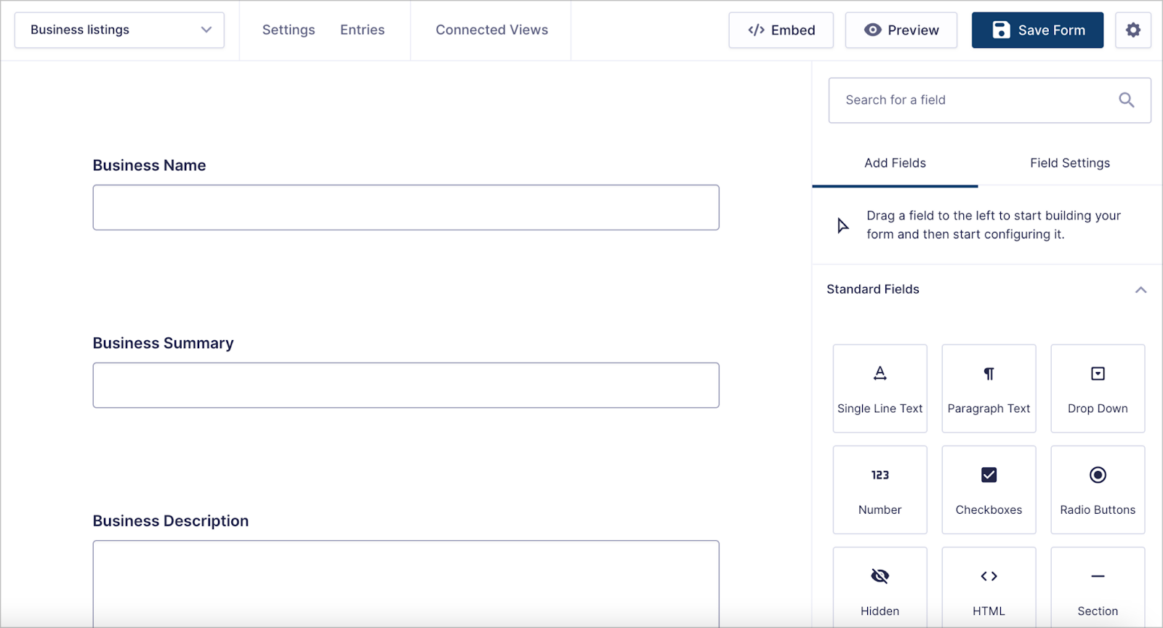Add a Radio Buttons field
The height and width of the screenshot is (628, 1163).
tap(1097, 489)
